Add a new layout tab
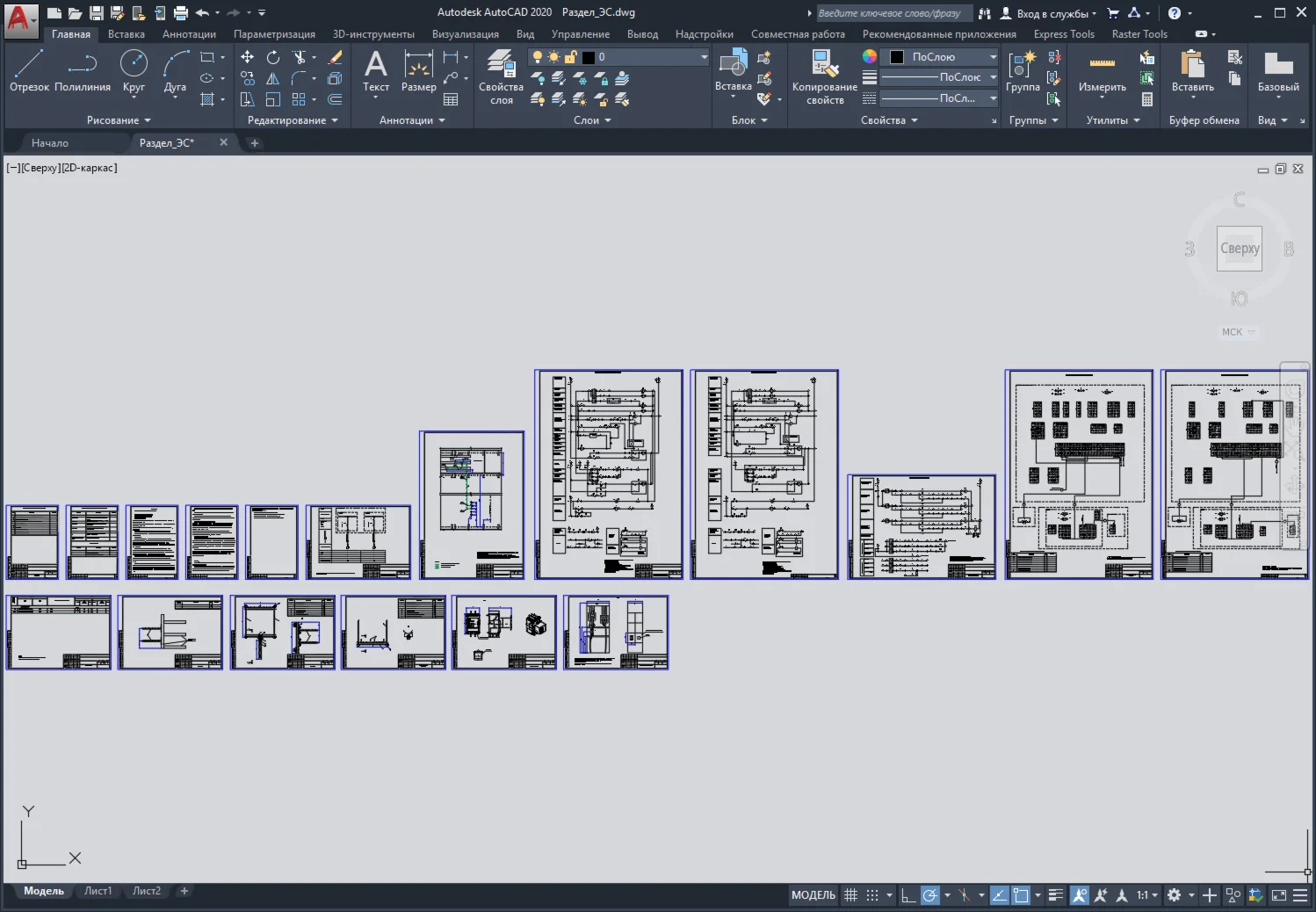Screen dimensions: 1316x912 (184, 891)
